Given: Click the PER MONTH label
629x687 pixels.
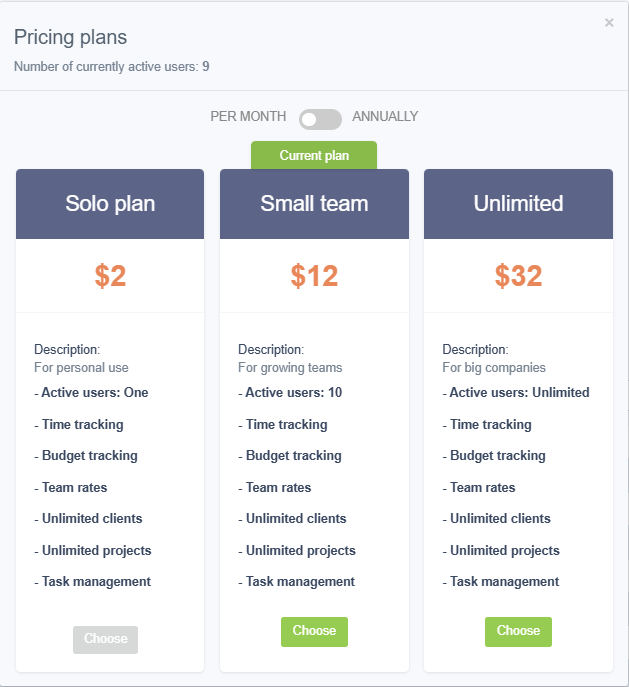Looking at the screenshot, I should (x=248, y=117).
